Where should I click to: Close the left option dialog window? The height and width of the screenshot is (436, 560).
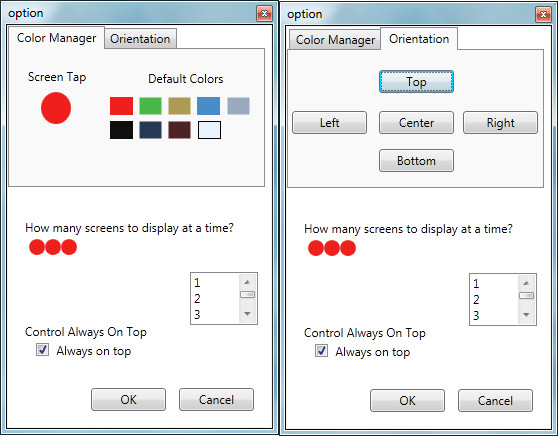264,14
